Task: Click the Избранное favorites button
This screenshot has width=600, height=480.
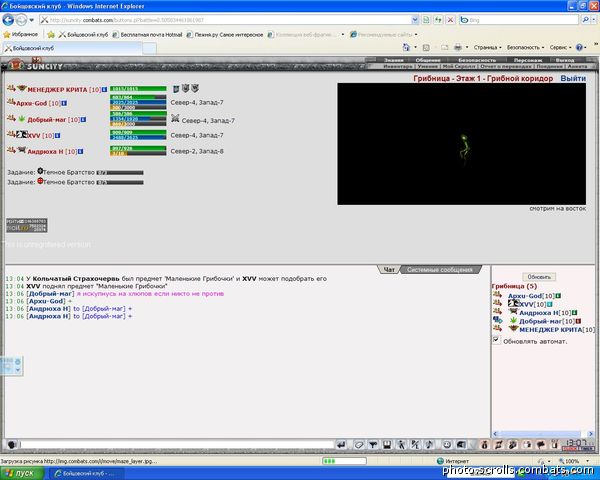Action: (21, 35)
